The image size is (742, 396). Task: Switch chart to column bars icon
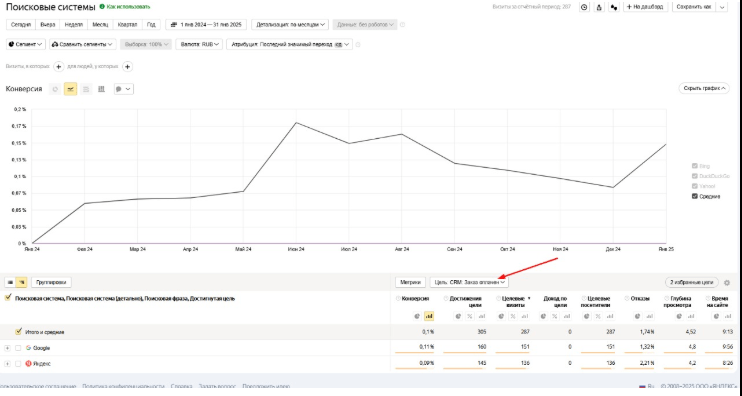click(101, 89)
